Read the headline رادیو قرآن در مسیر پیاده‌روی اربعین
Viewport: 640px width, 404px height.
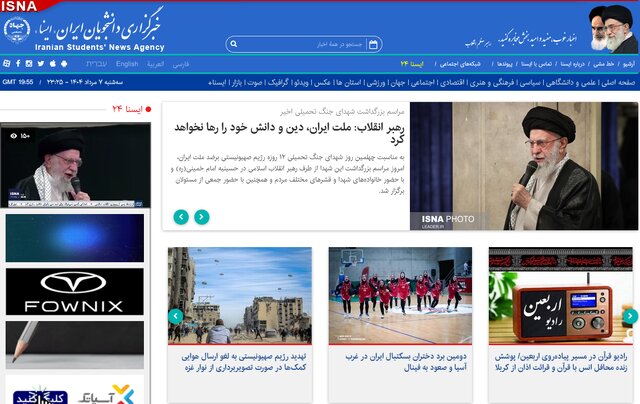tap(561, 362)
